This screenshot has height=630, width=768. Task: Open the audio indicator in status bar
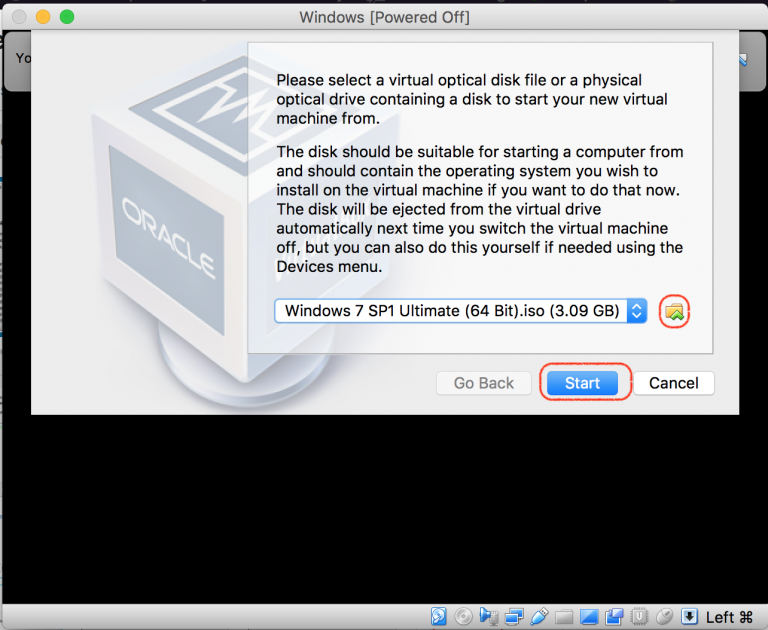[x=489, y=617]
